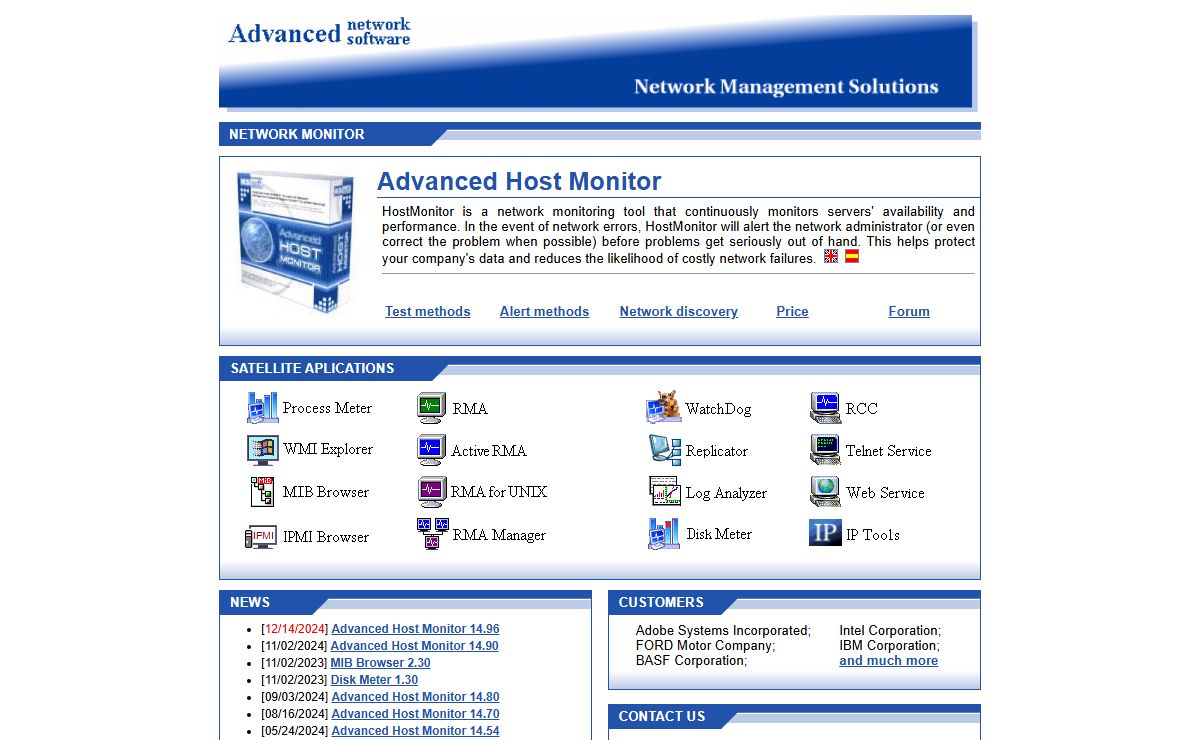
Task: Open the RMA for UNIX text link
Action: pyautogui.click(x=499, y=492)
